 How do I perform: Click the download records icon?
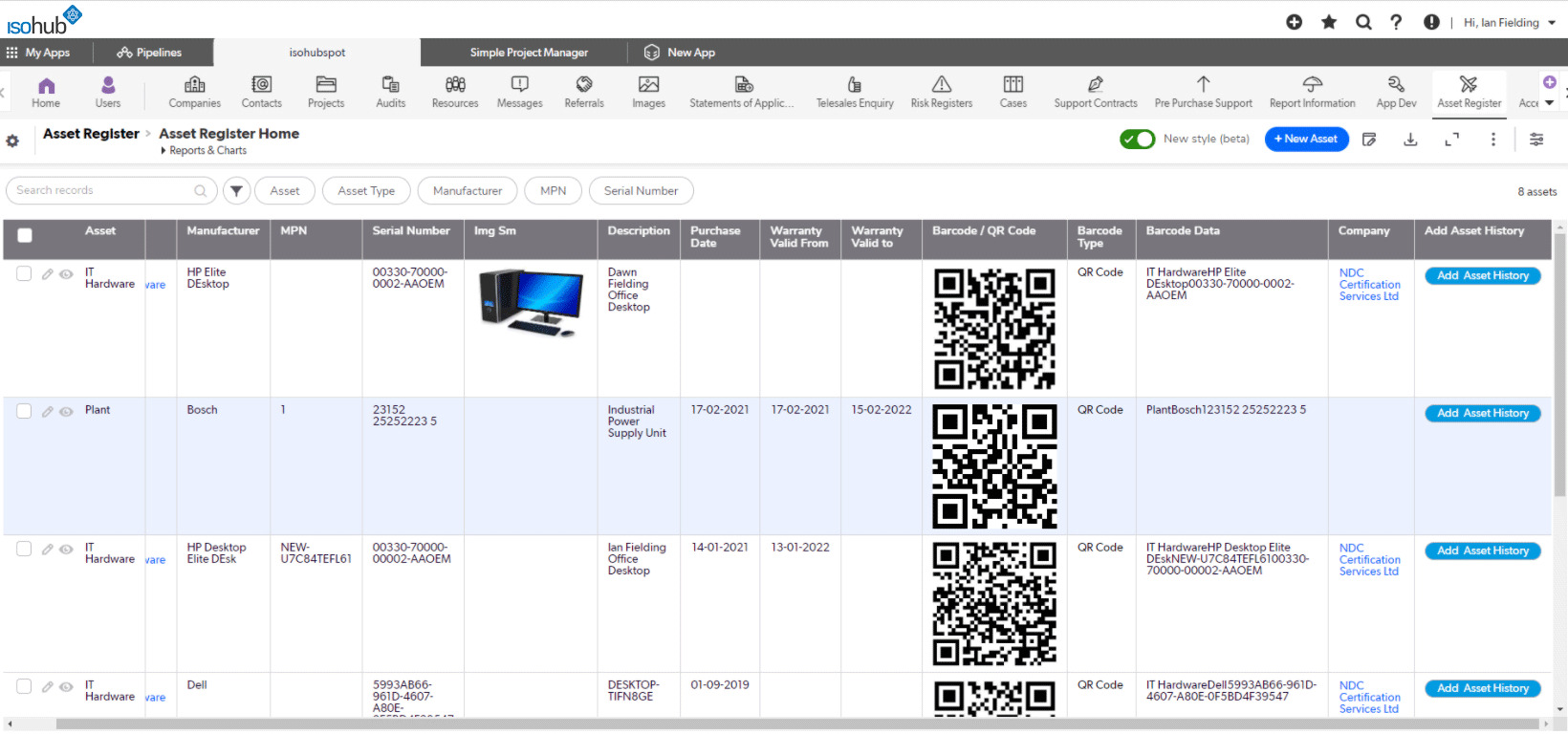[x=1410, y=140]
